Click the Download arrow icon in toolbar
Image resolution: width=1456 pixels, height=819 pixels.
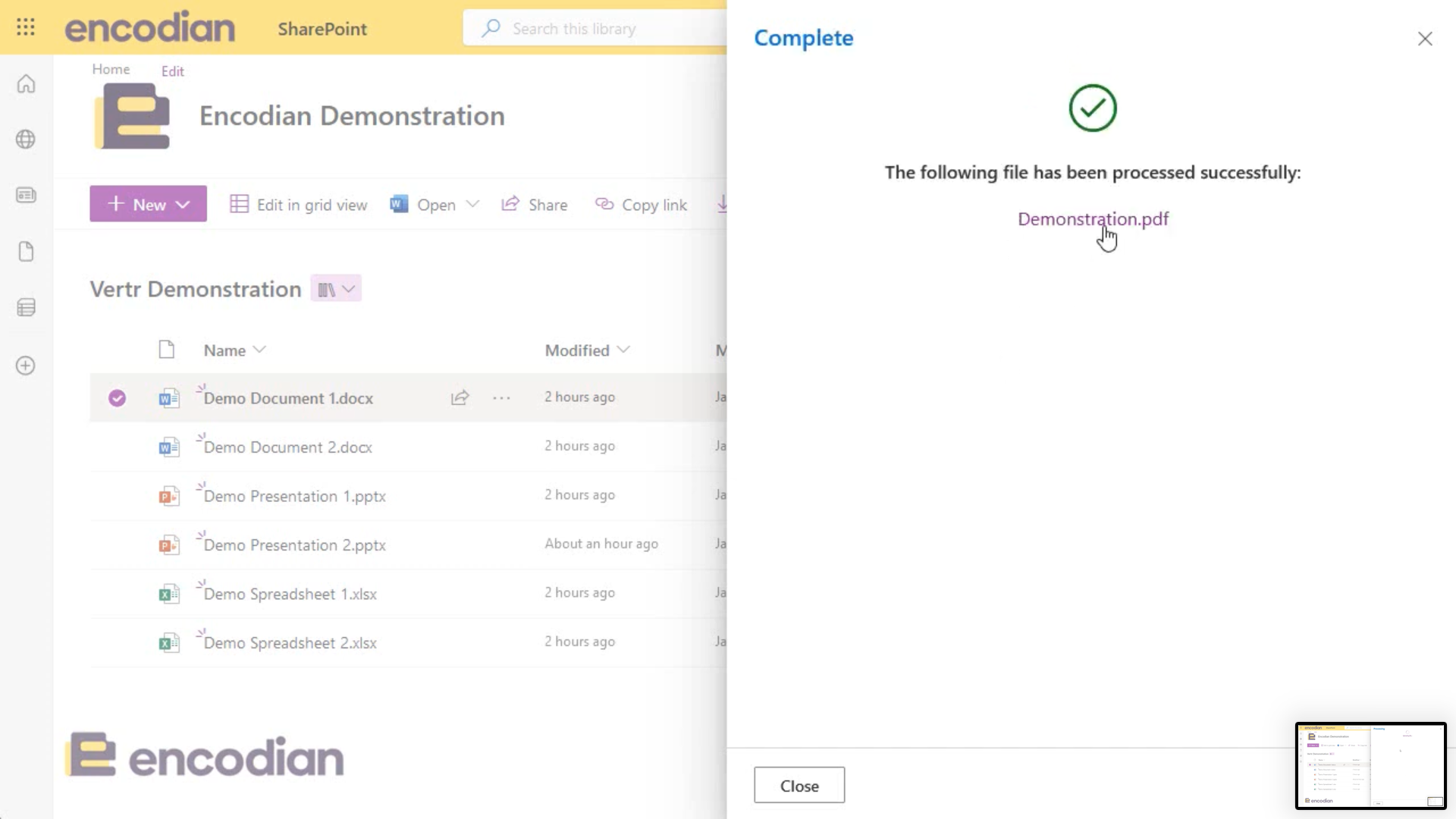pos(722,205)
